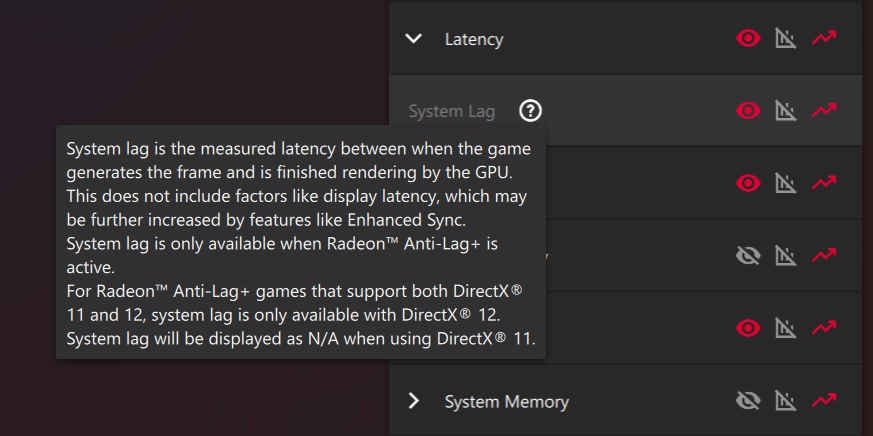Image resolution: width=873 pixels, height=436 pixels.
Task: Toggle visibility eye for System Lag
Action: (x=748, y=111)
